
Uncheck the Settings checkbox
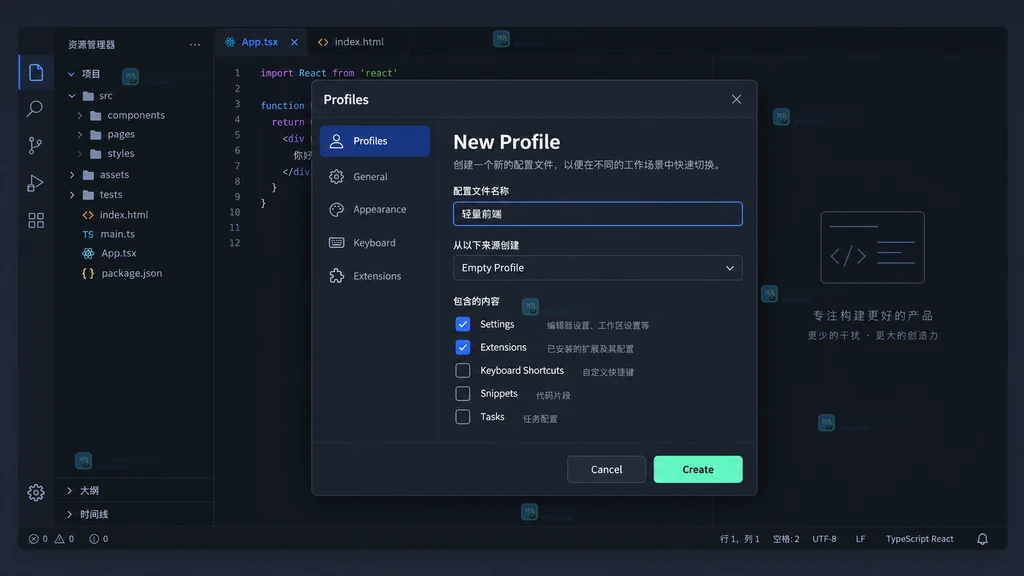pos(462,324)
